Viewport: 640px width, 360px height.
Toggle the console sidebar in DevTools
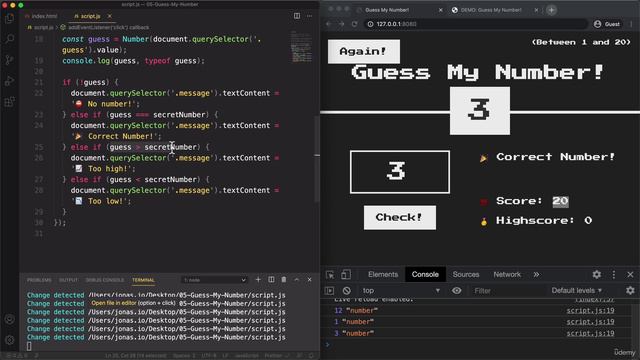click(x=330, y=291)
